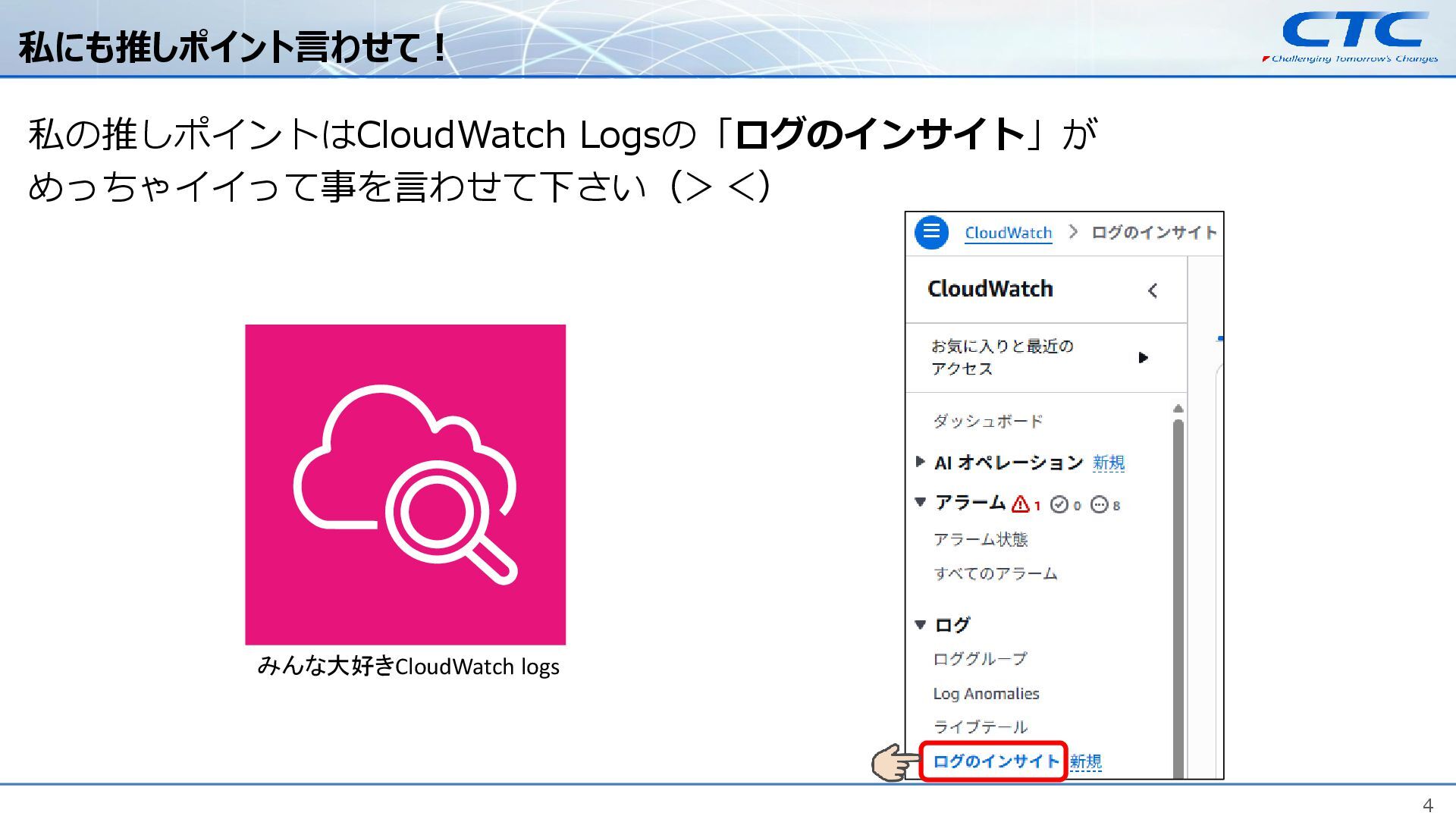Open ロググループ in the sidebar

(980, 659)
